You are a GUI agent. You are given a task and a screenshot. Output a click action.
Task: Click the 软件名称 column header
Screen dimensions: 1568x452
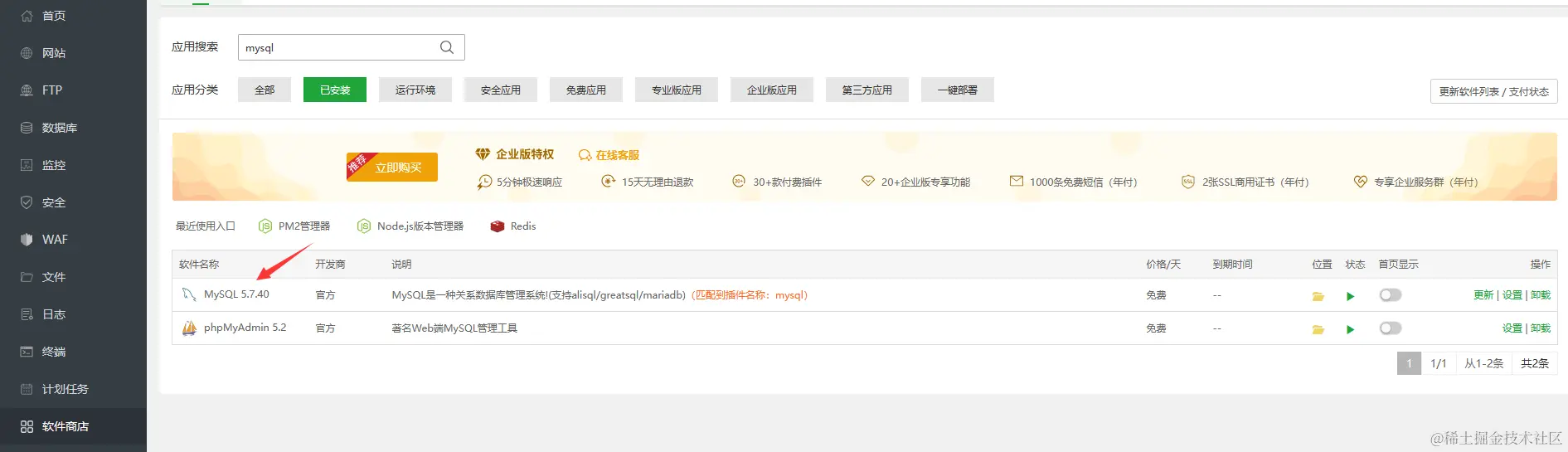pyautogui.click(x=199, y=265)
